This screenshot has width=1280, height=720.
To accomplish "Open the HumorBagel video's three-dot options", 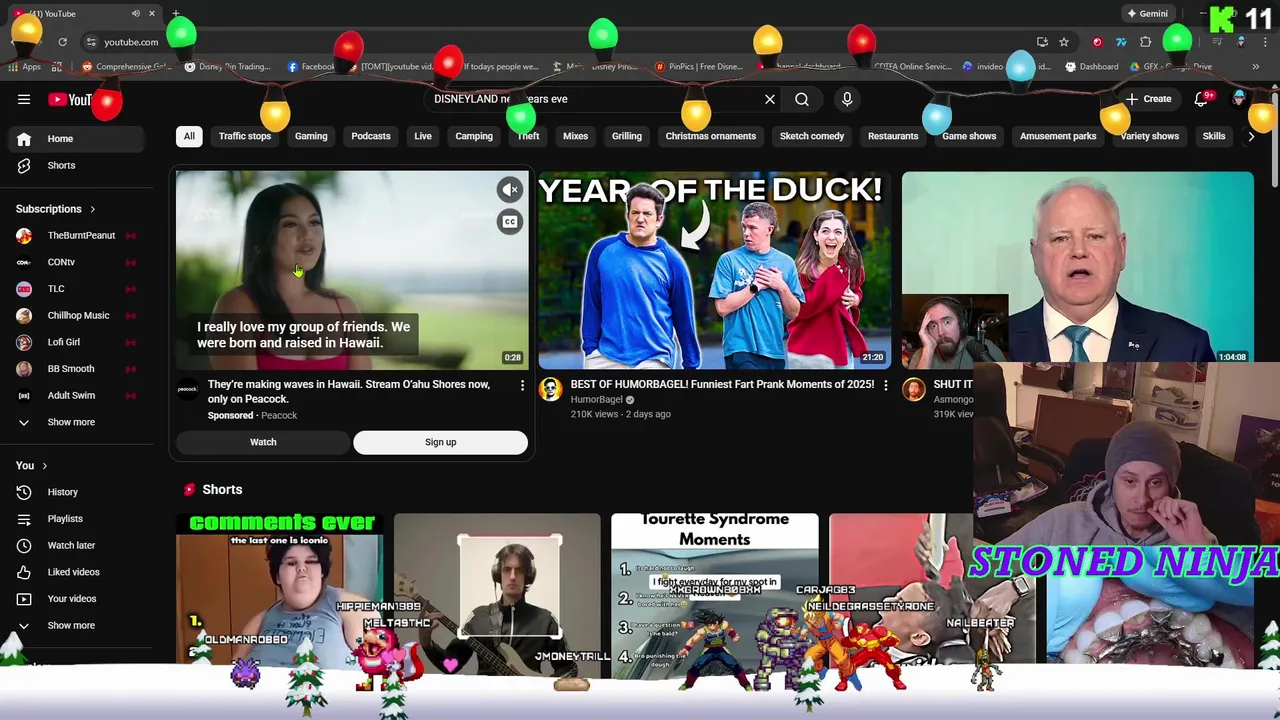I will [884, 385].
